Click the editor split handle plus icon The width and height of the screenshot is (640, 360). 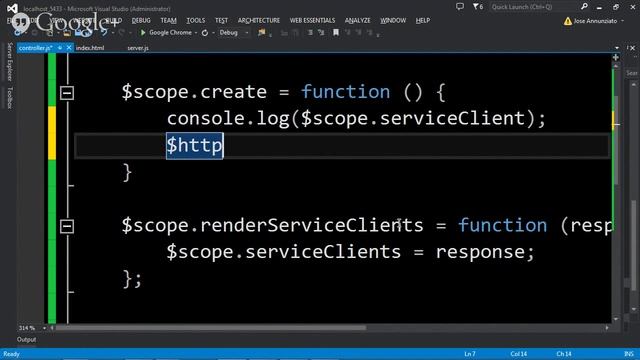[x=616, y=58]
